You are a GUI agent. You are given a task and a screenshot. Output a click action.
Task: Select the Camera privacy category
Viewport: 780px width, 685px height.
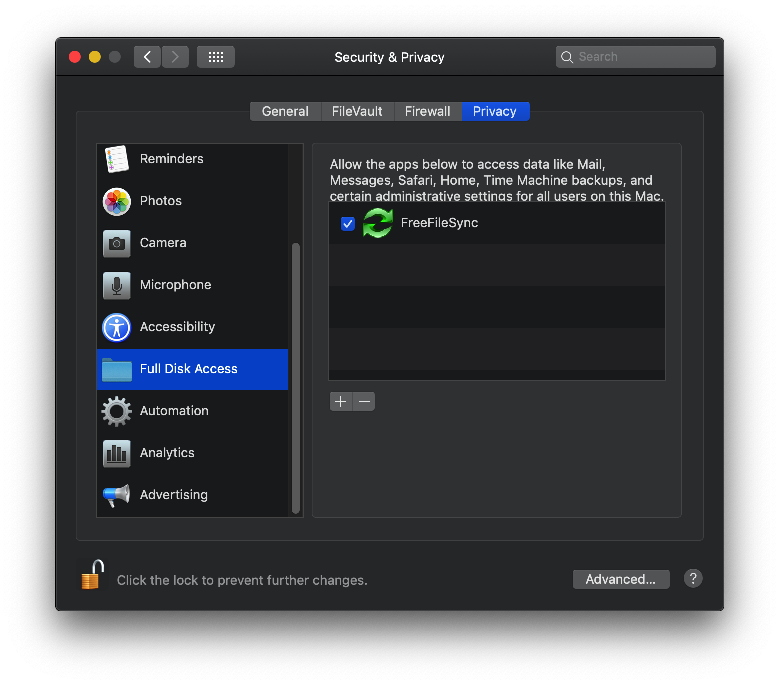pyautogui.click(x=192, y=243)
